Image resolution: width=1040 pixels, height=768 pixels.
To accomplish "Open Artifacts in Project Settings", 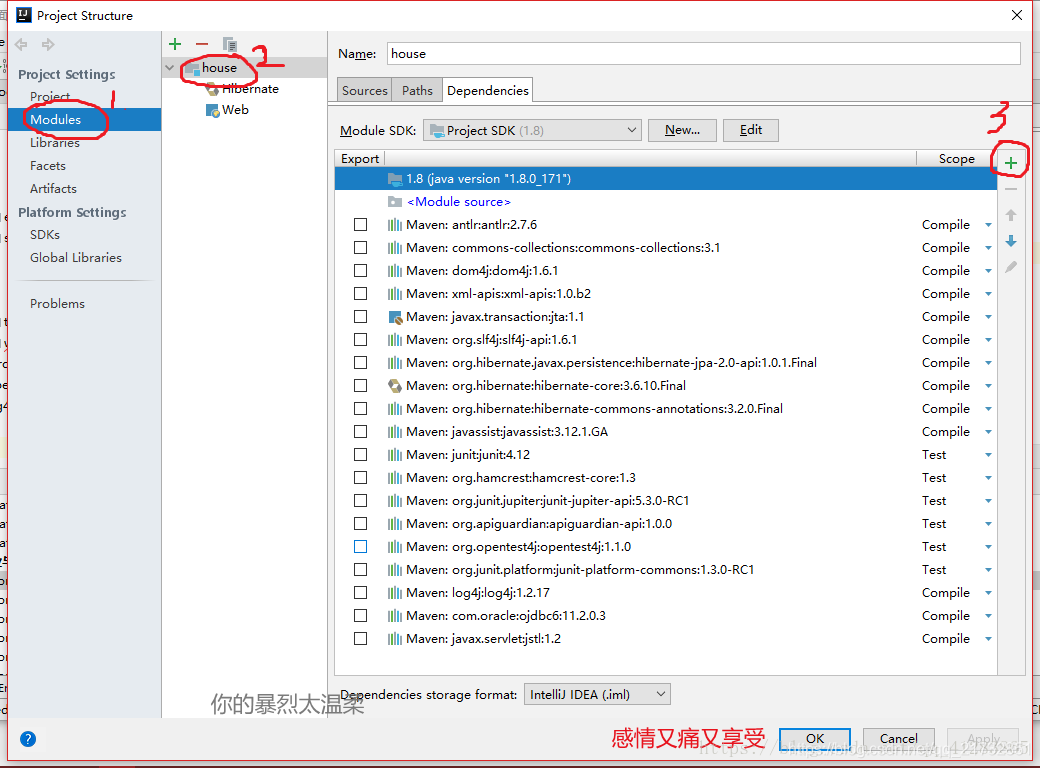I will click(x=53, y=188).
